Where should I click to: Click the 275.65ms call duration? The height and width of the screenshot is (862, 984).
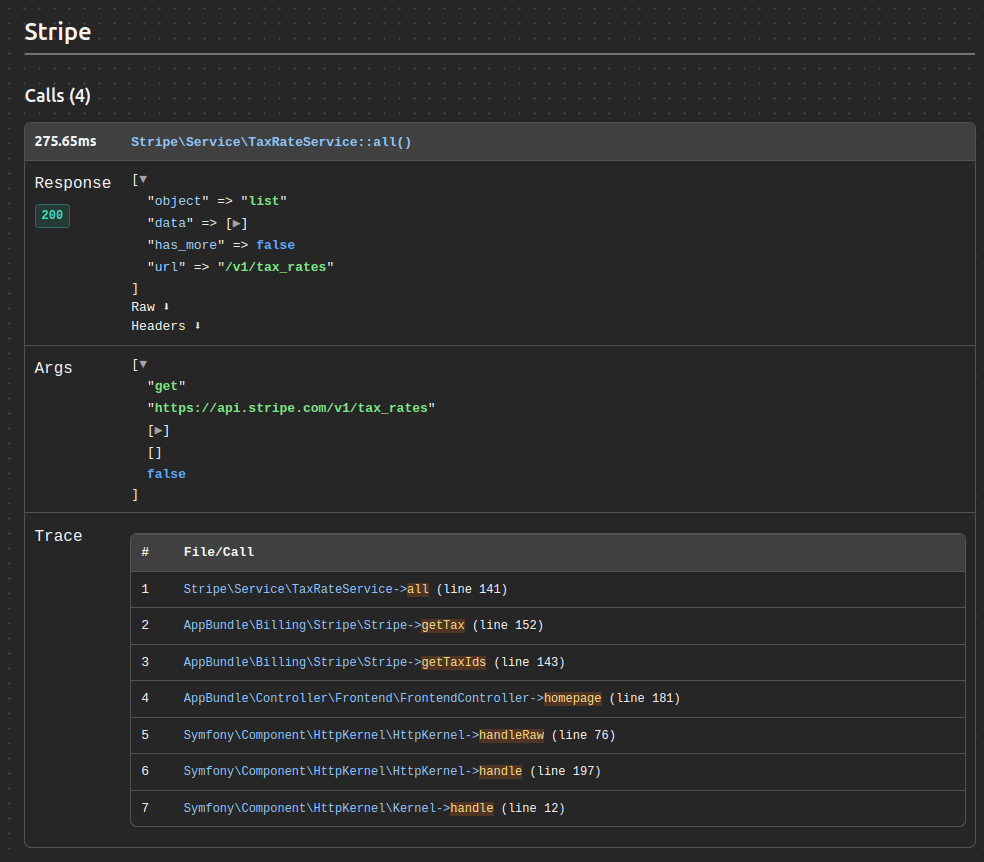pyautogui.click(x=66, y=142)
